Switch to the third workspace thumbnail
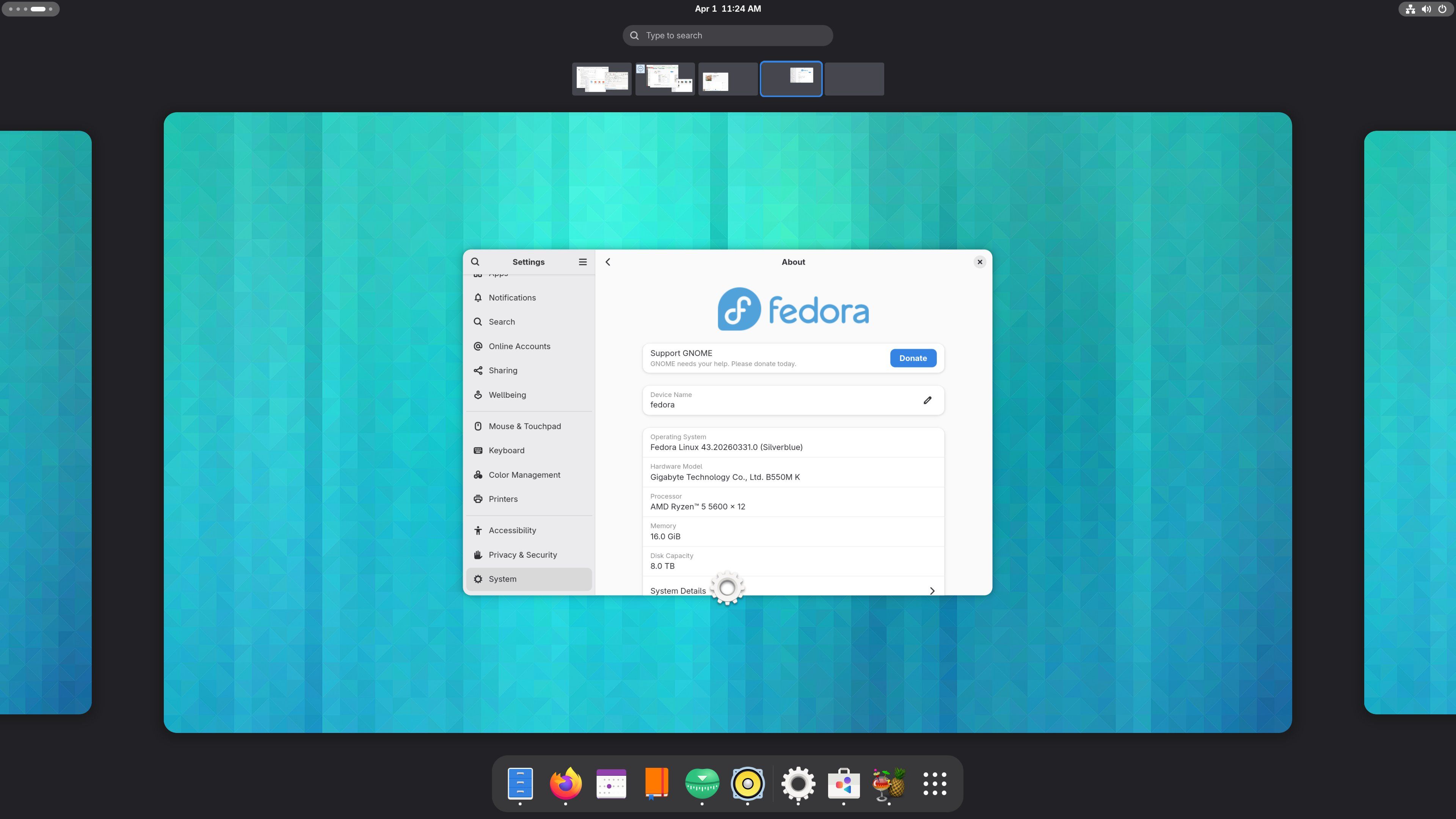This screenshot has height=819, width=1456. pos(728,78)
